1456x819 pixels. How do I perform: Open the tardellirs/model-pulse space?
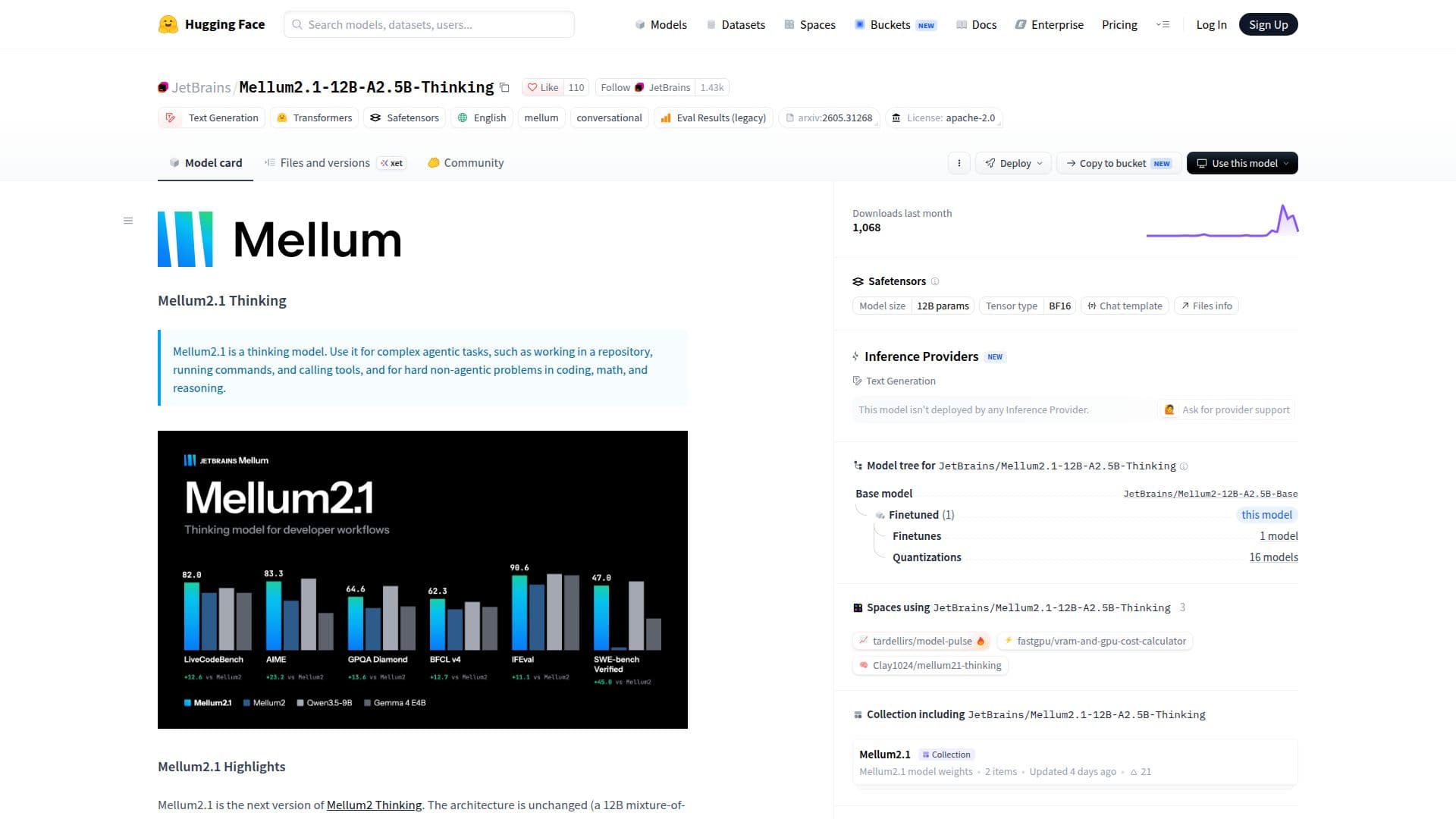point(921,641)
